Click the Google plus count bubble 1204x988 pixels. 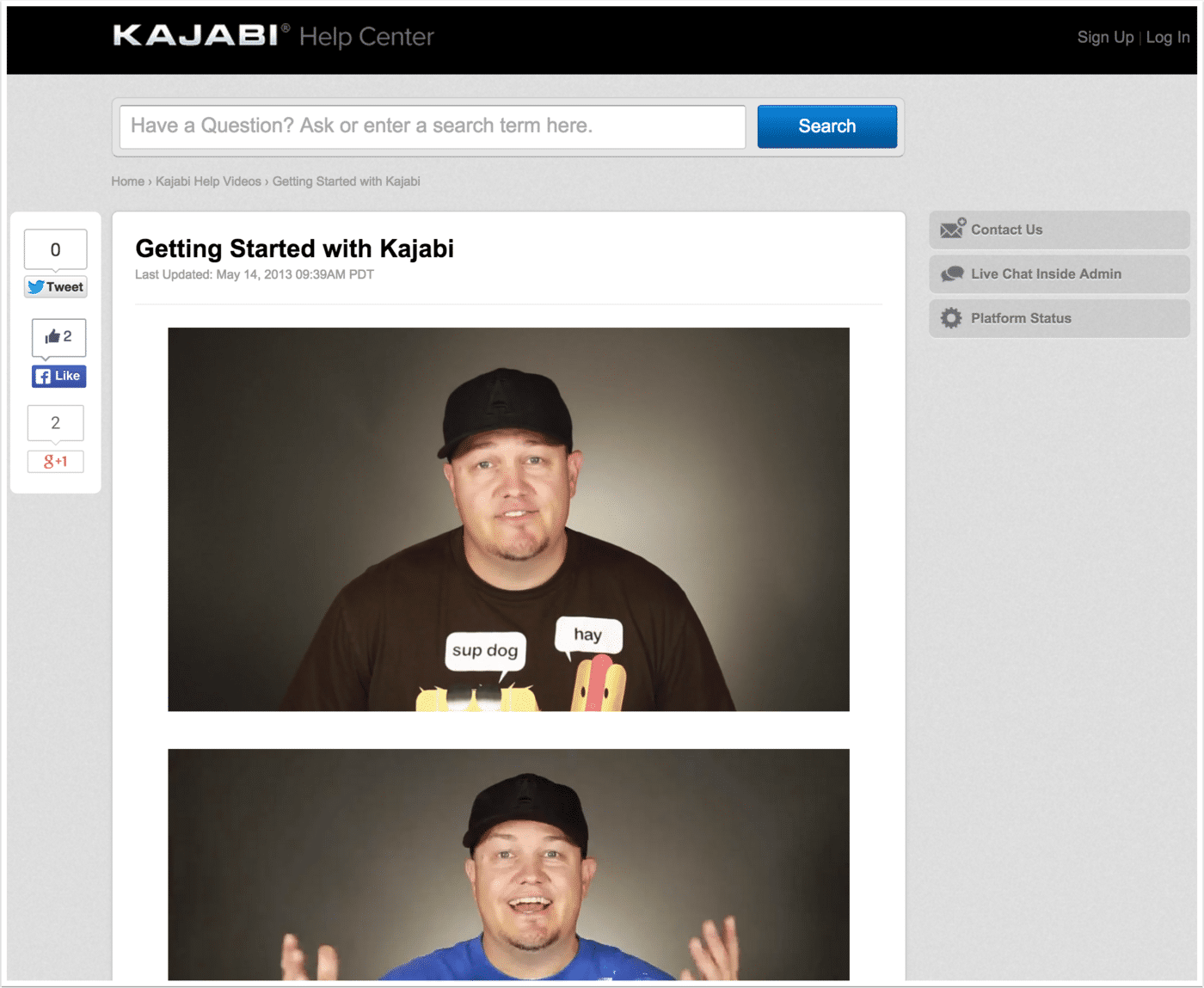click(56, 423)
